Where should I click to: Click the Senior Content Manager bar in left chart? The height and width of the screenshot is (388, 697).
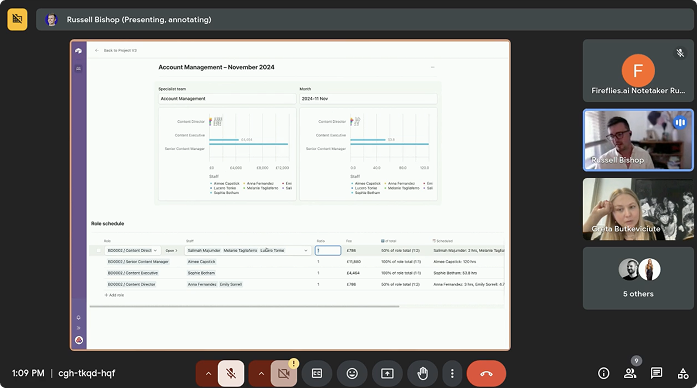pos(248,144)
